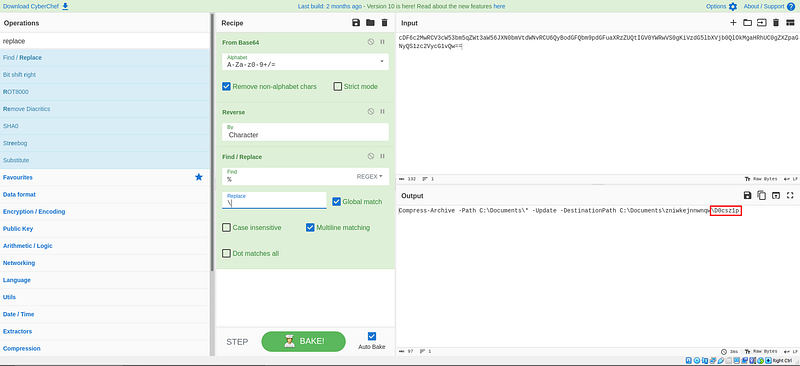This screenshot has height=366, width=800.
Task: Clear the recipe with trash icon
Action: coord(385,22)
